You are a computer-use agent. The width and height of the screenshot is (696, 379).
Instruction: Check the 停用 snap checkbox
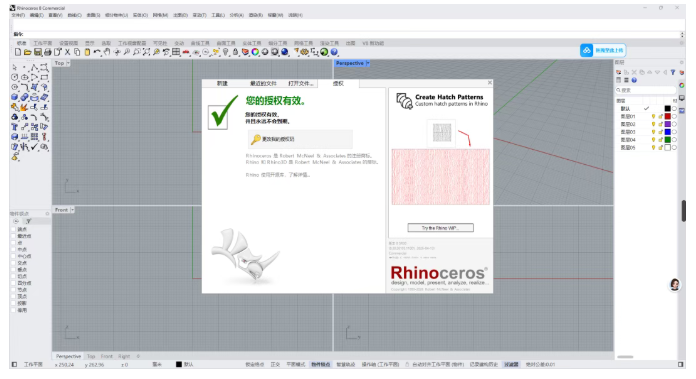[13, 310]
